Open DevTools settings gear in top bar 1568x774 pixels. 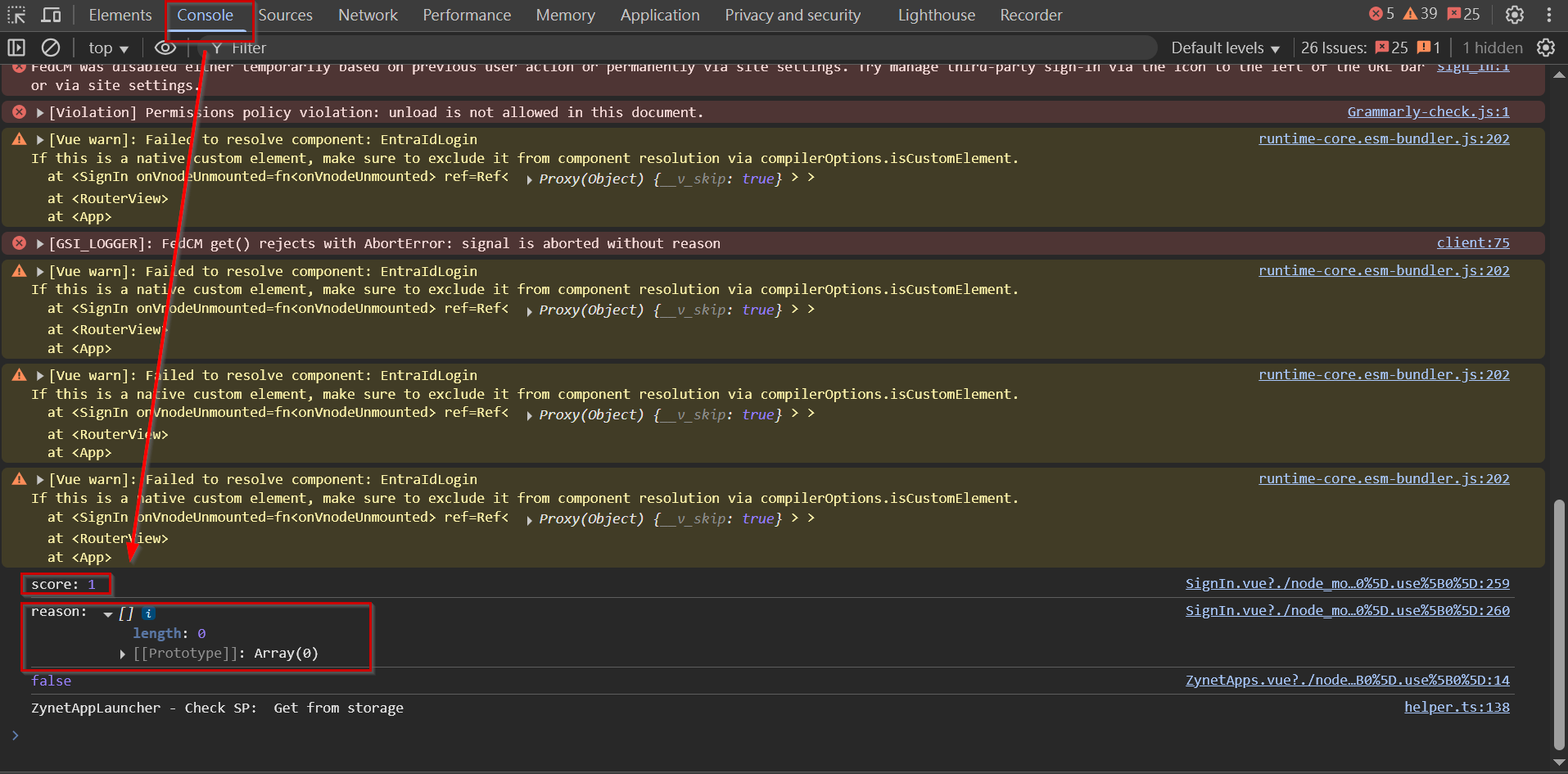point(1515,15)
